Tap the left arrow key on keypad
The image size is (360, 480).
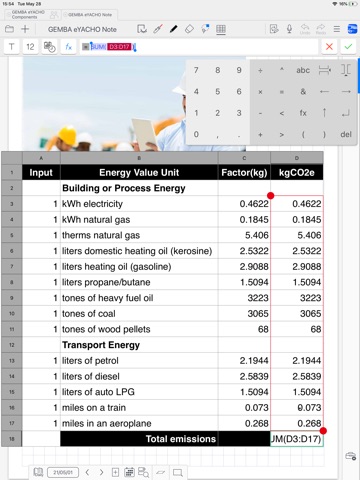coord(324,92)
